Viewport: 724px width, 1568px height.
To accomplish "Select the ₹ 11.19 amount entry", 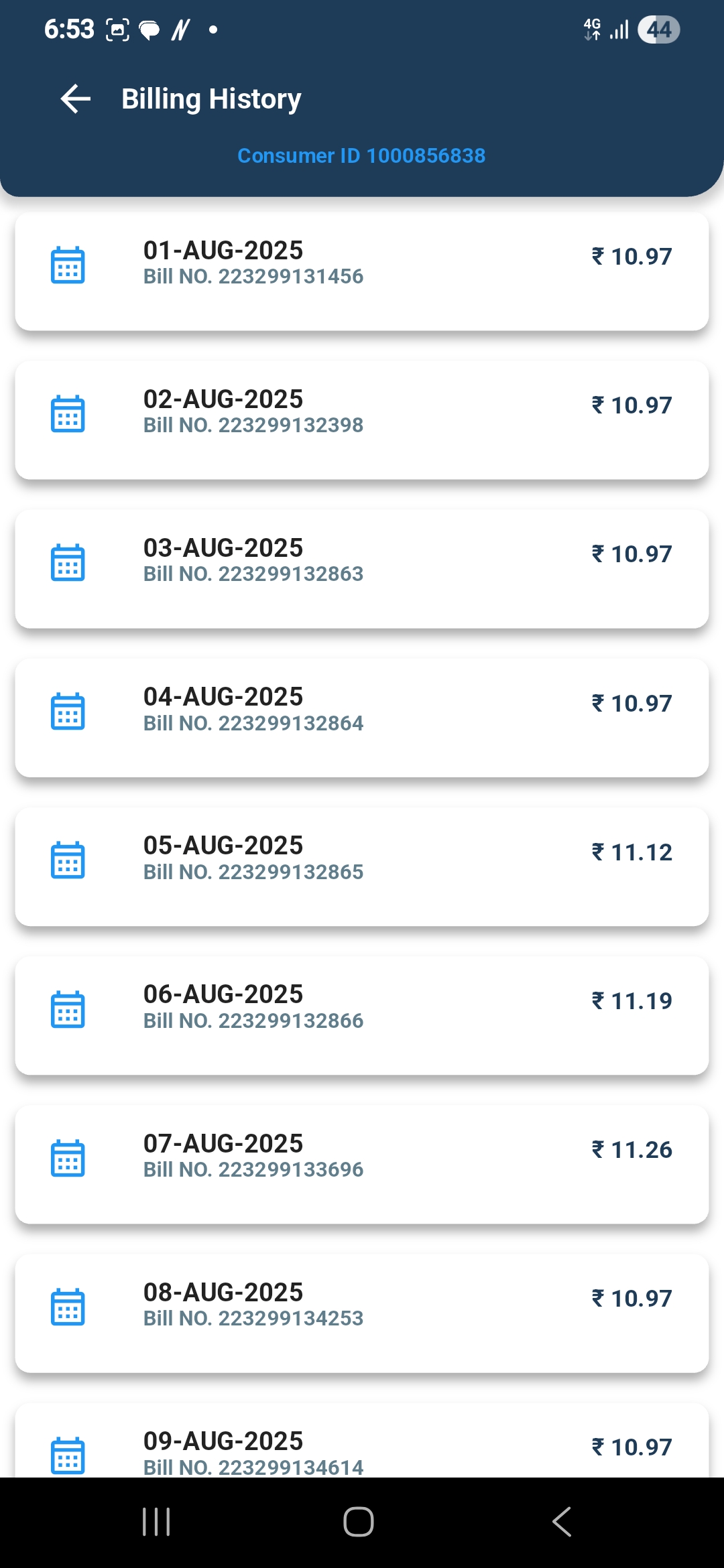I will tap(631, 1001).
